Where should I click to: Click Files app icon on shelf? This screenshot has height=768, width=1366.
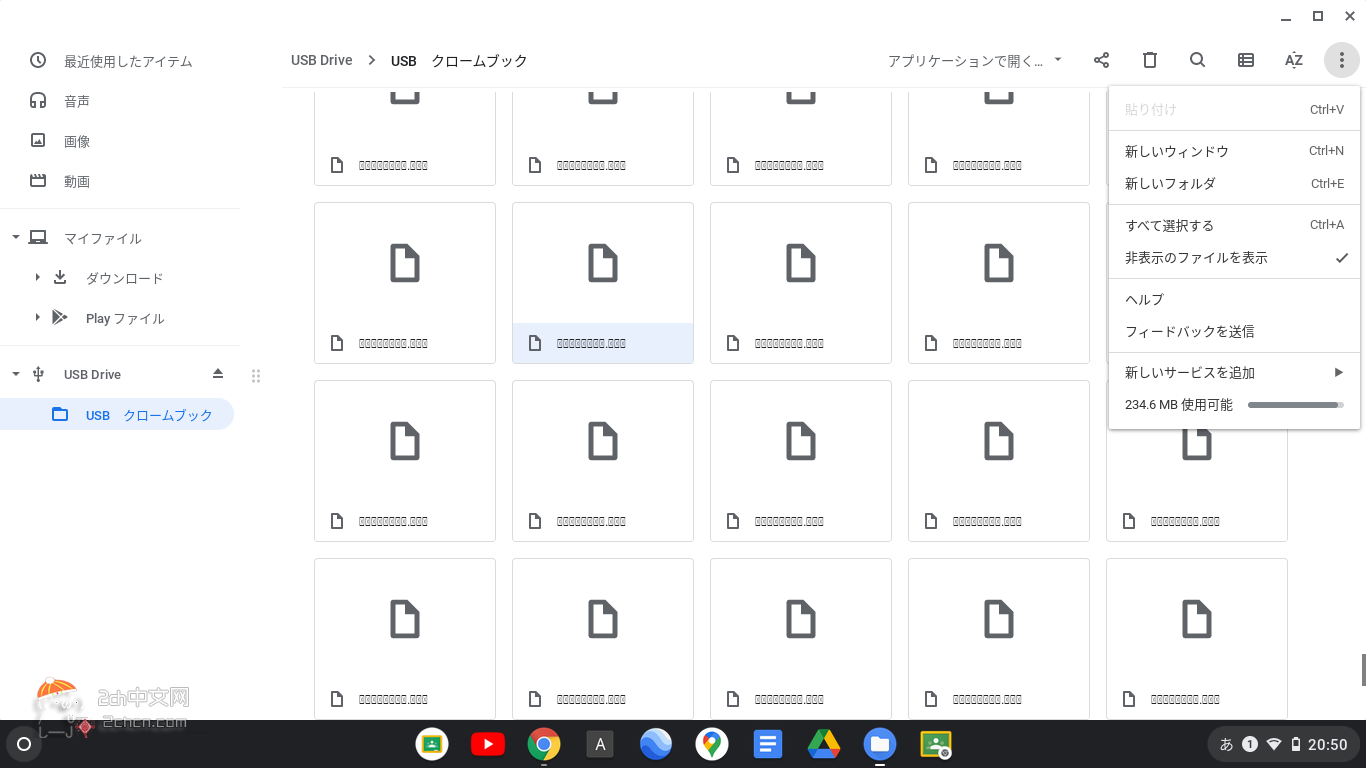(x=880, y=744)
